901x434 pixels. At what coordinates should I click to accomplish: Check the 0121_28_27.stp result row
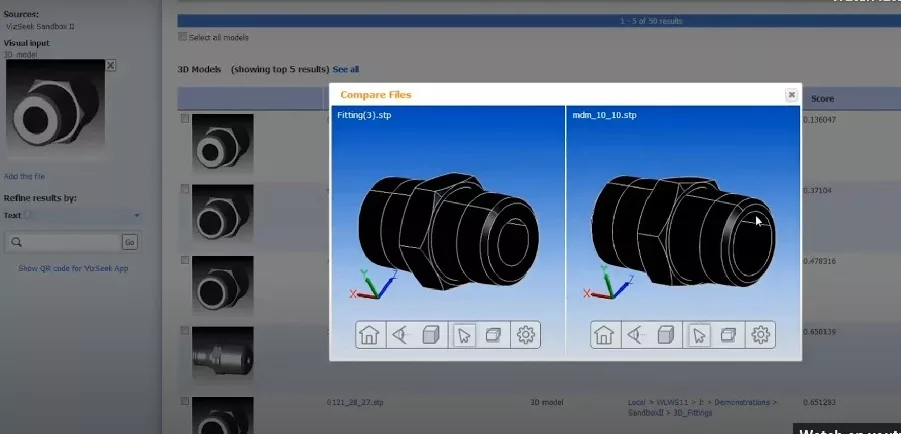[x=185, y=401]
